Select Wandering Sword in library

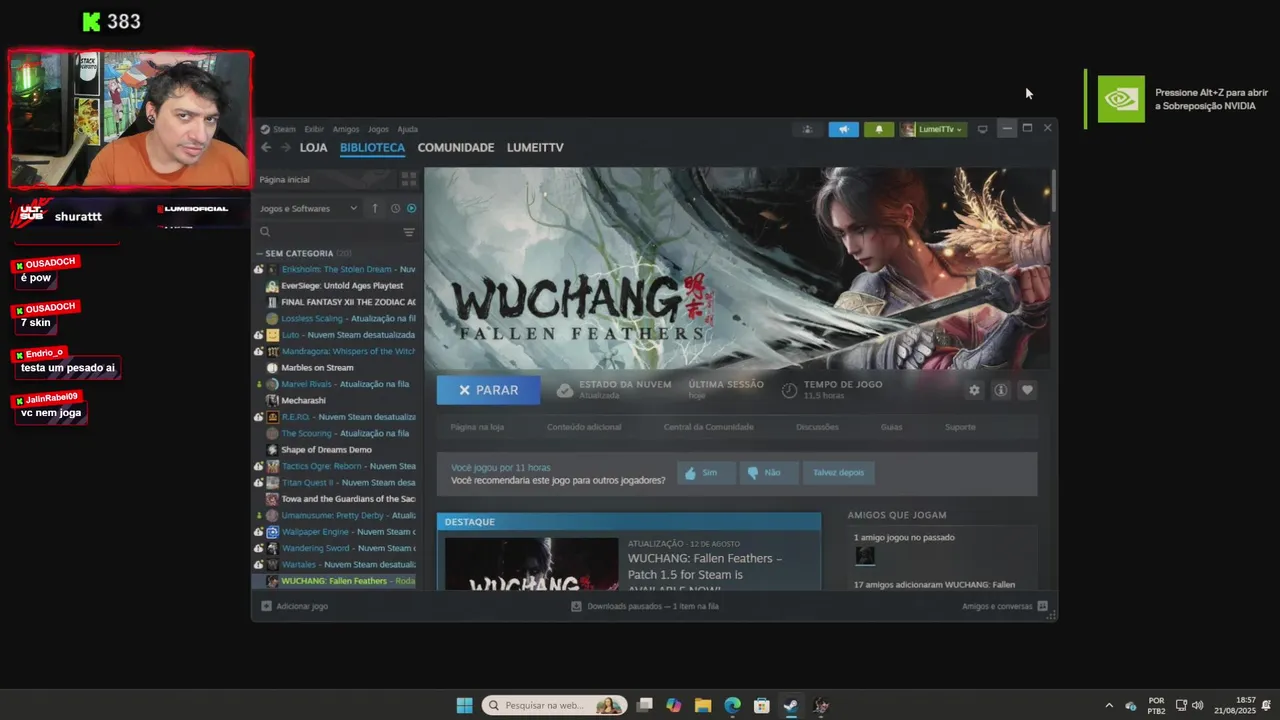pos(336,548)
